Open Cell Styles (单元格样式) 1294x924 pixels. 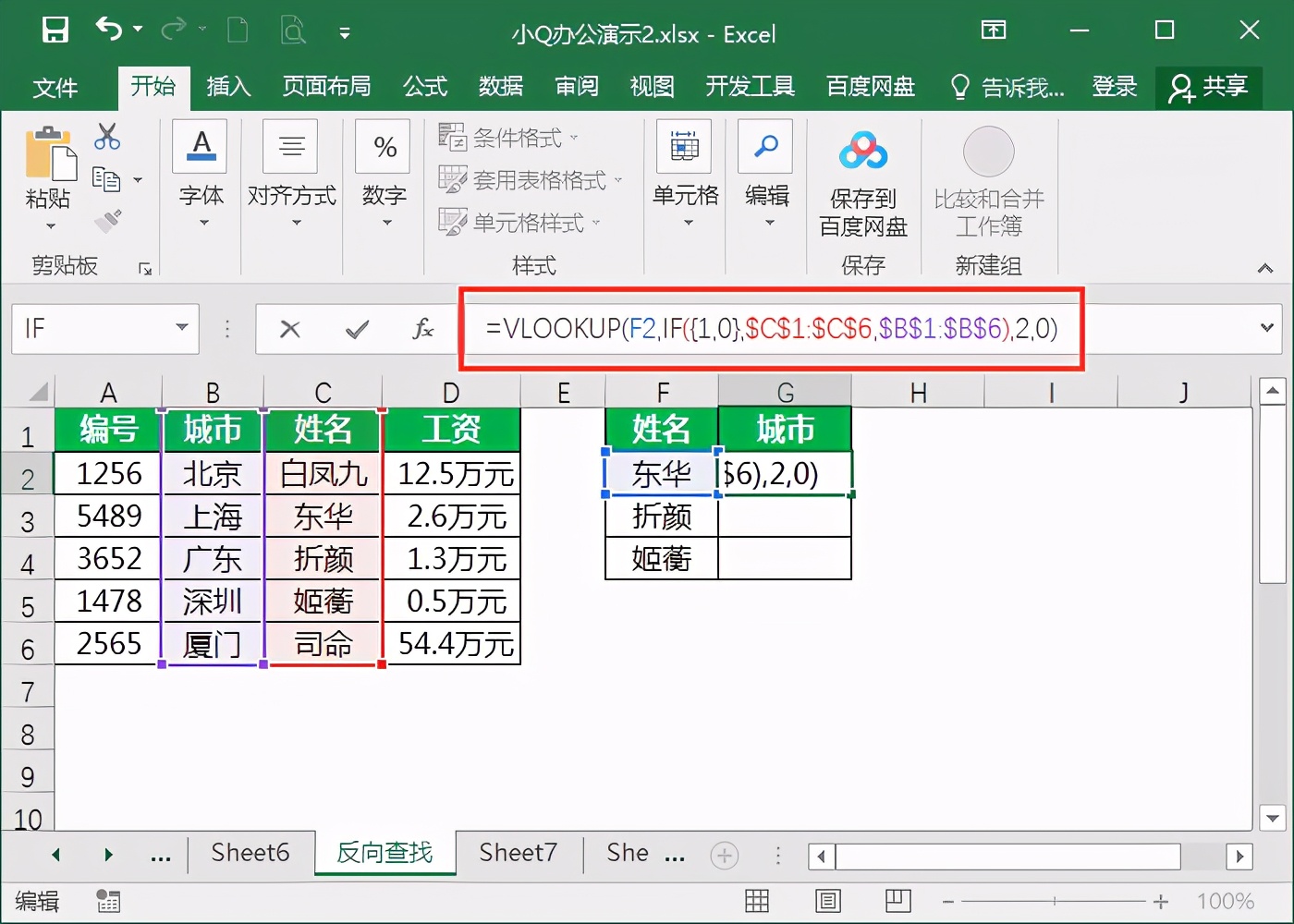coord(519,223)
